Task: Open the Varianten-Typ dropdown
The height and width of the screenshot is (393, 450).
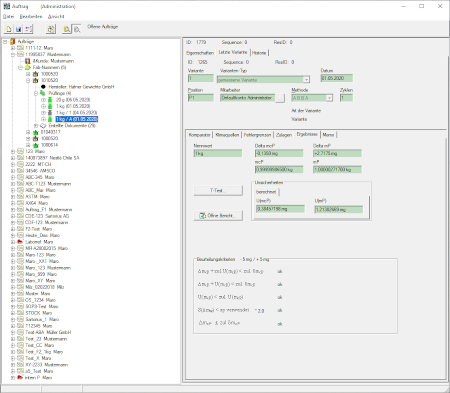Action: coord(306,80)
